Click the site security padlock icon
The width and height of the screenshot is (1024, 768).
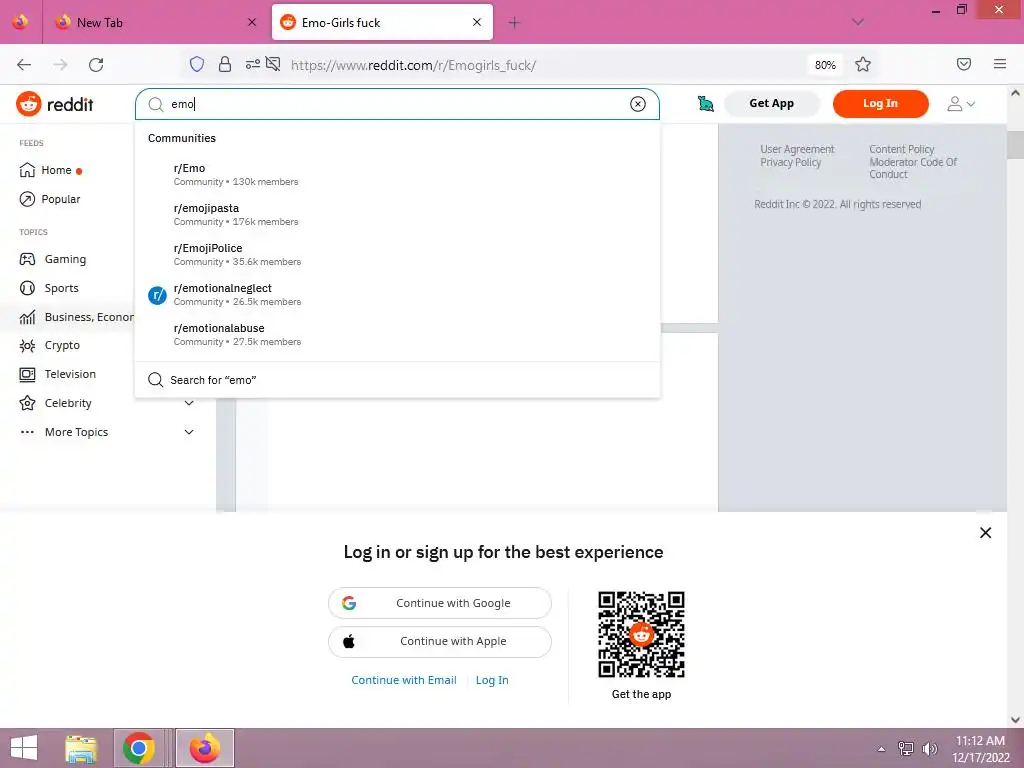[225, 65]
